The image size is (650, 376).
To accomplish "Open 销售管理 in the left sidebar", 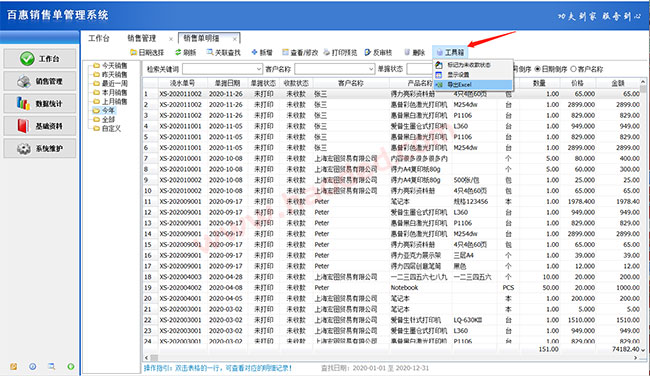I will [x=40, y=81].
